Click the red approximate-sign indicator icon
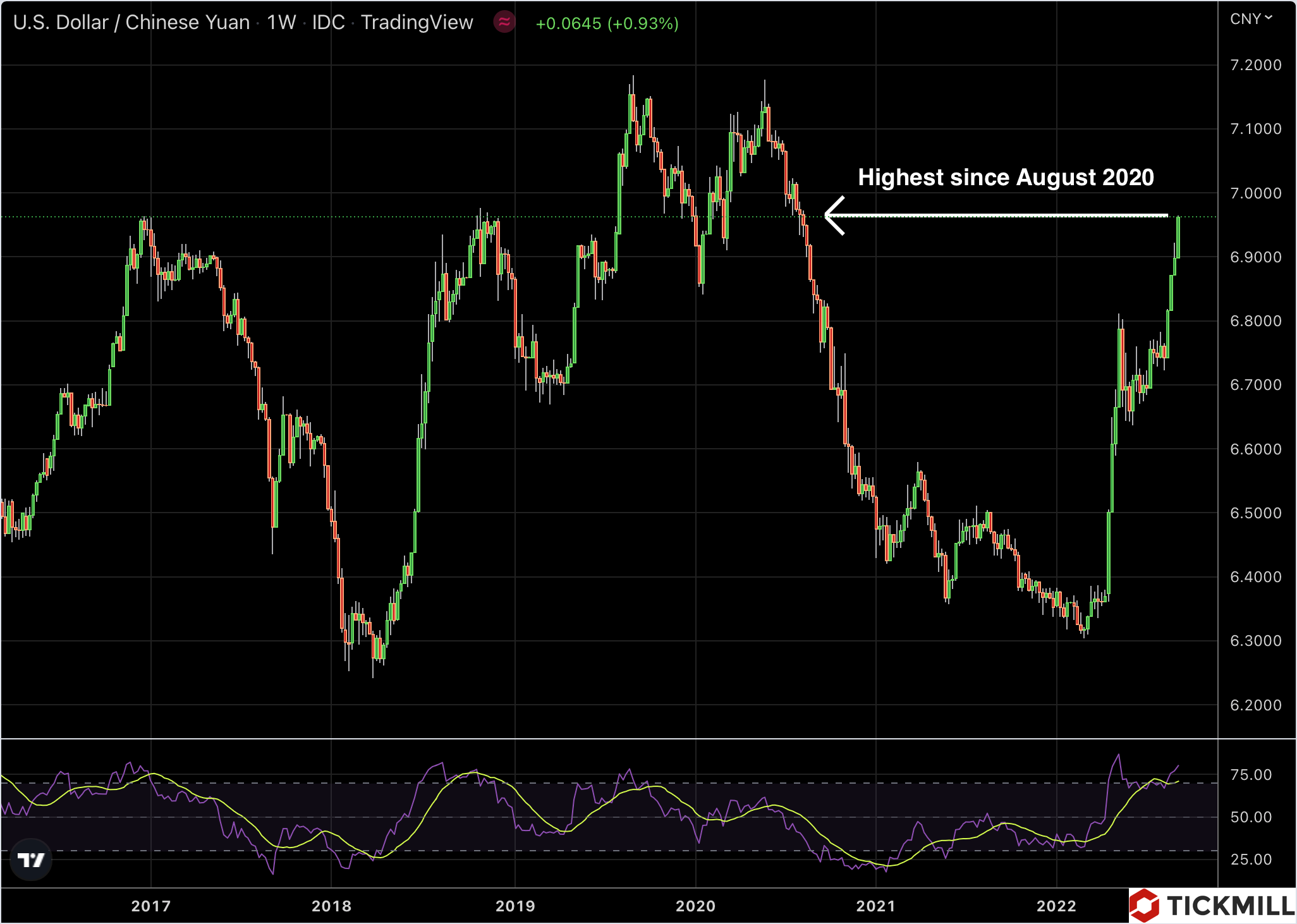The height and width of the screenshot is (924, 1297). click(x=504, y=23)
